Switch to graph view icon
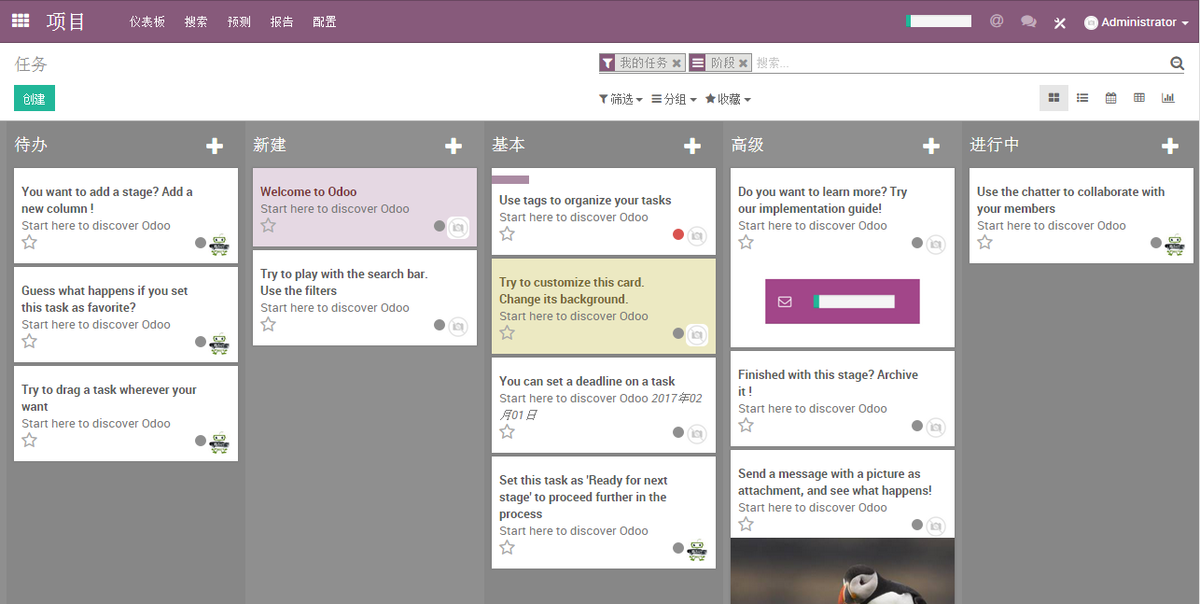1200x604 pixels. click(x=1168, y=98)
